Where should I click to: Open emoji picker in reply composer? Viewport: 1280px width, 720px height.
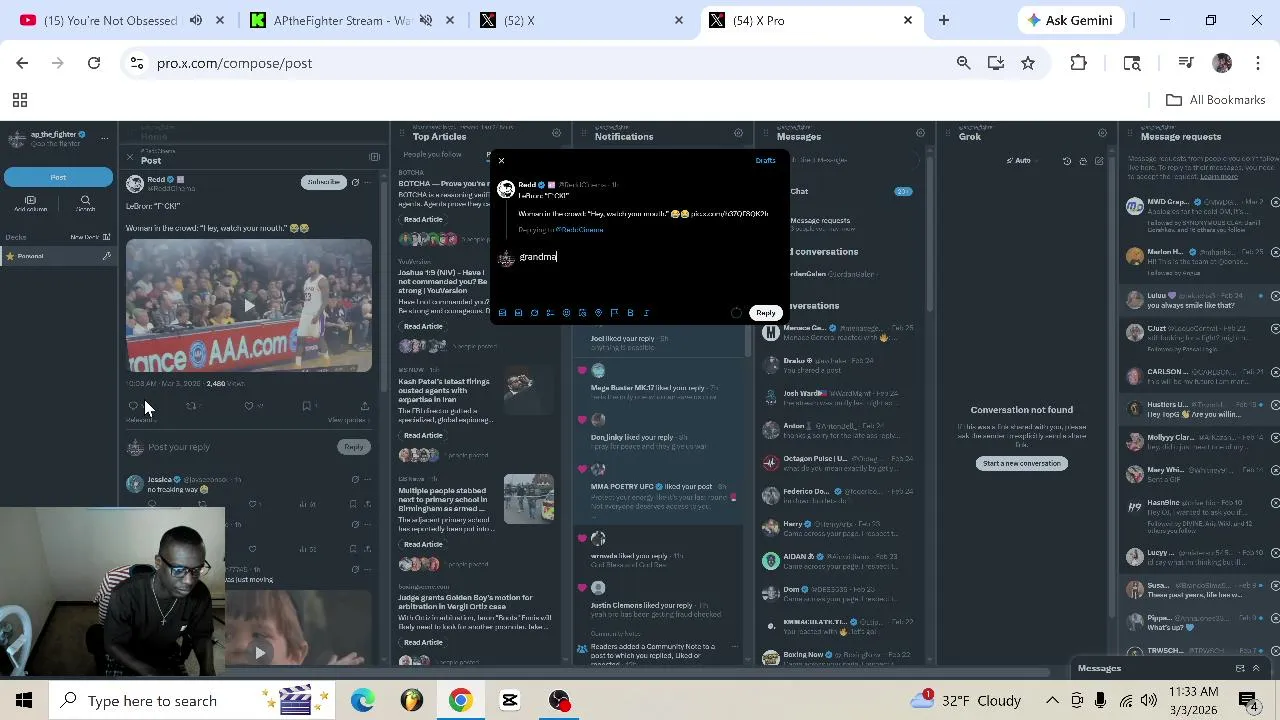tap(566, 313)
